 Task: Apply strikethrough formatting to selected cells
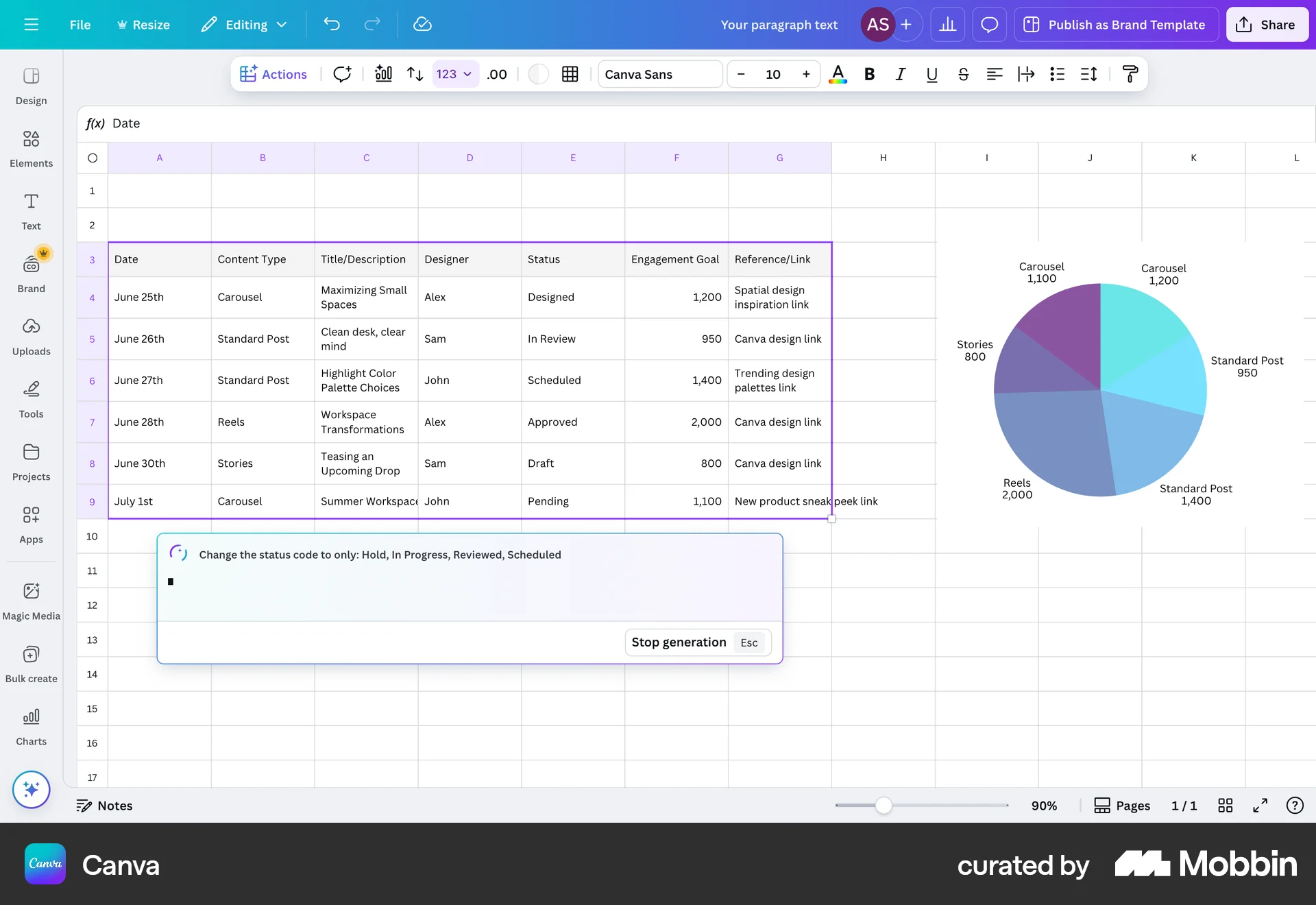(x=962, y=74)
